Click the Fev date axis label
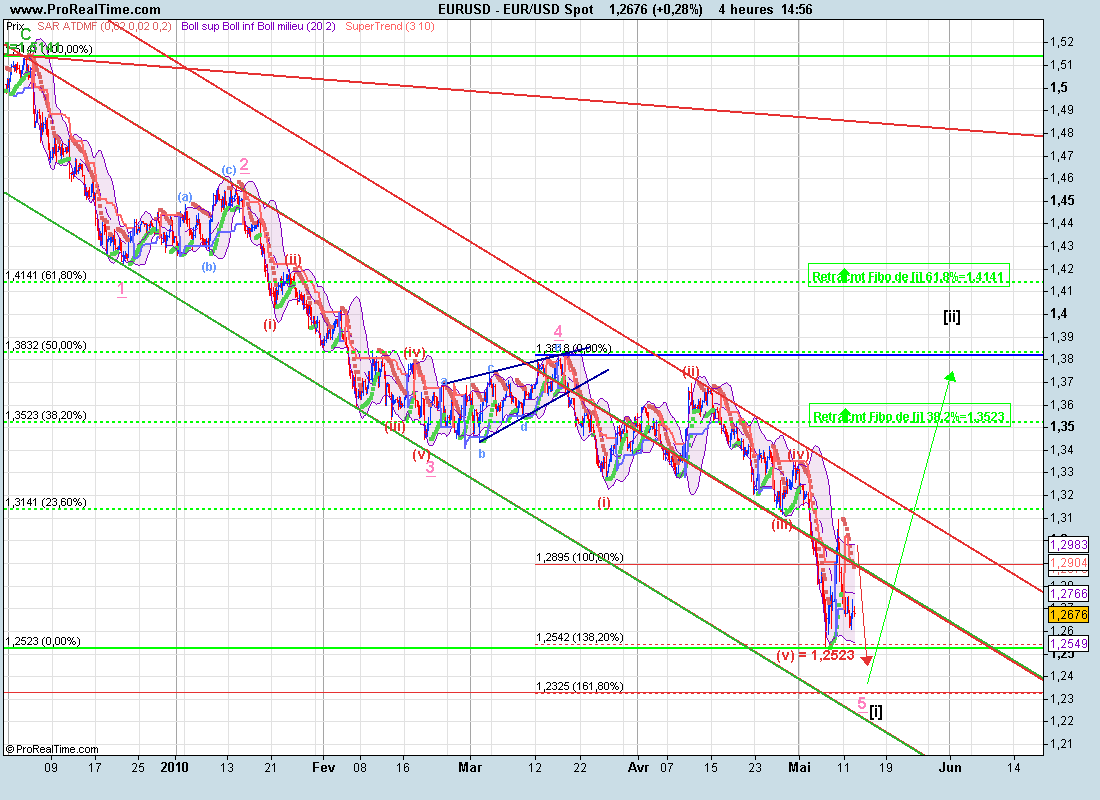The image size is (1100, 800). pos(323,768)
